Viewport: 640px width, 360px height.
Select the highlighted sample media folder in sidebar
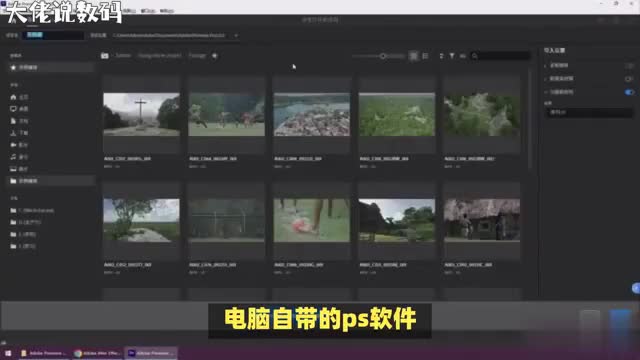click(x=51, y=180)
